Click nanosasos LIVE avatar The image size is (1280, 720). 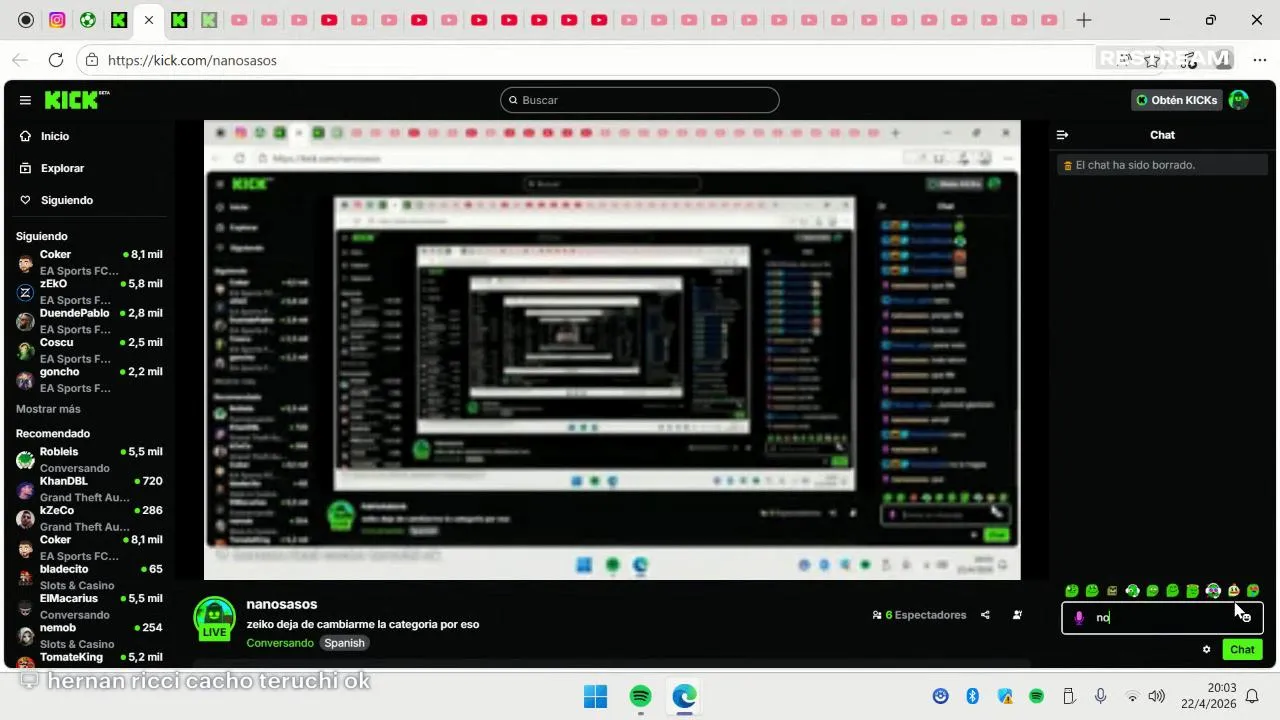pyautogui.click(x=214, y=619)
